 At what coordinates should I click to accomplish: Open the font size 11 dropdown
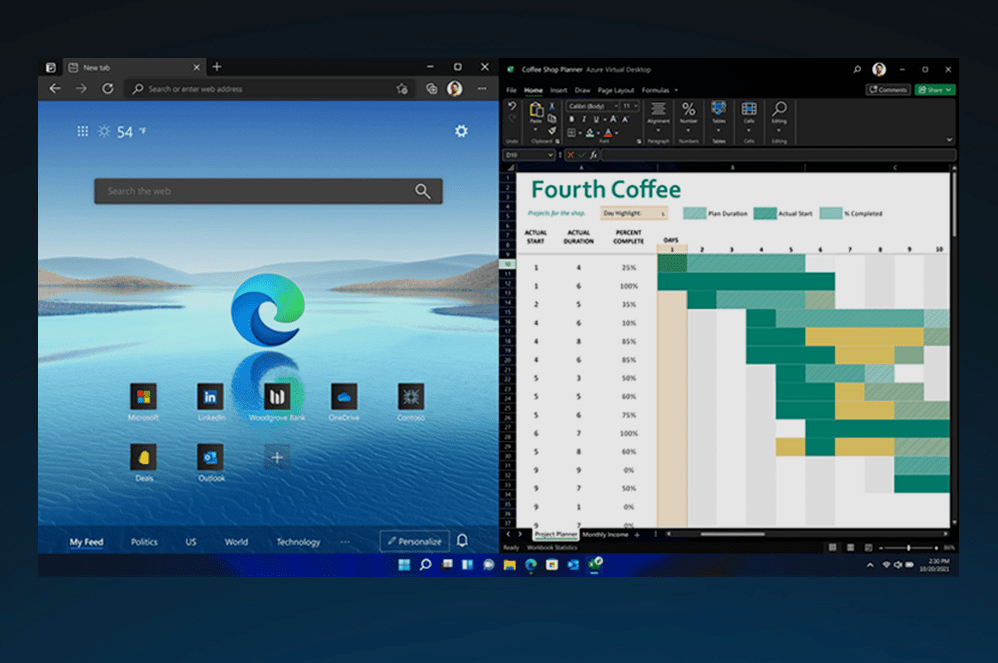(x=635, y=106)
